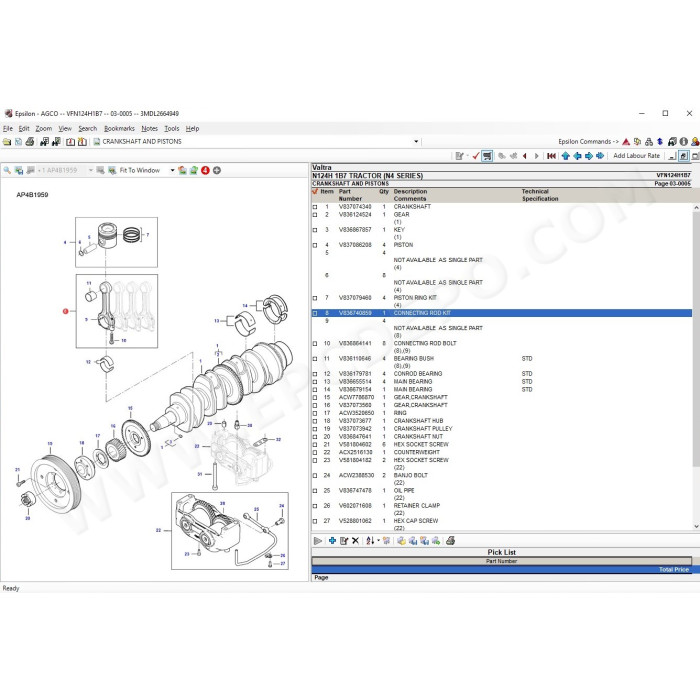Click the pick list edit note icon
700x700 pixels.
click(344, 541)
